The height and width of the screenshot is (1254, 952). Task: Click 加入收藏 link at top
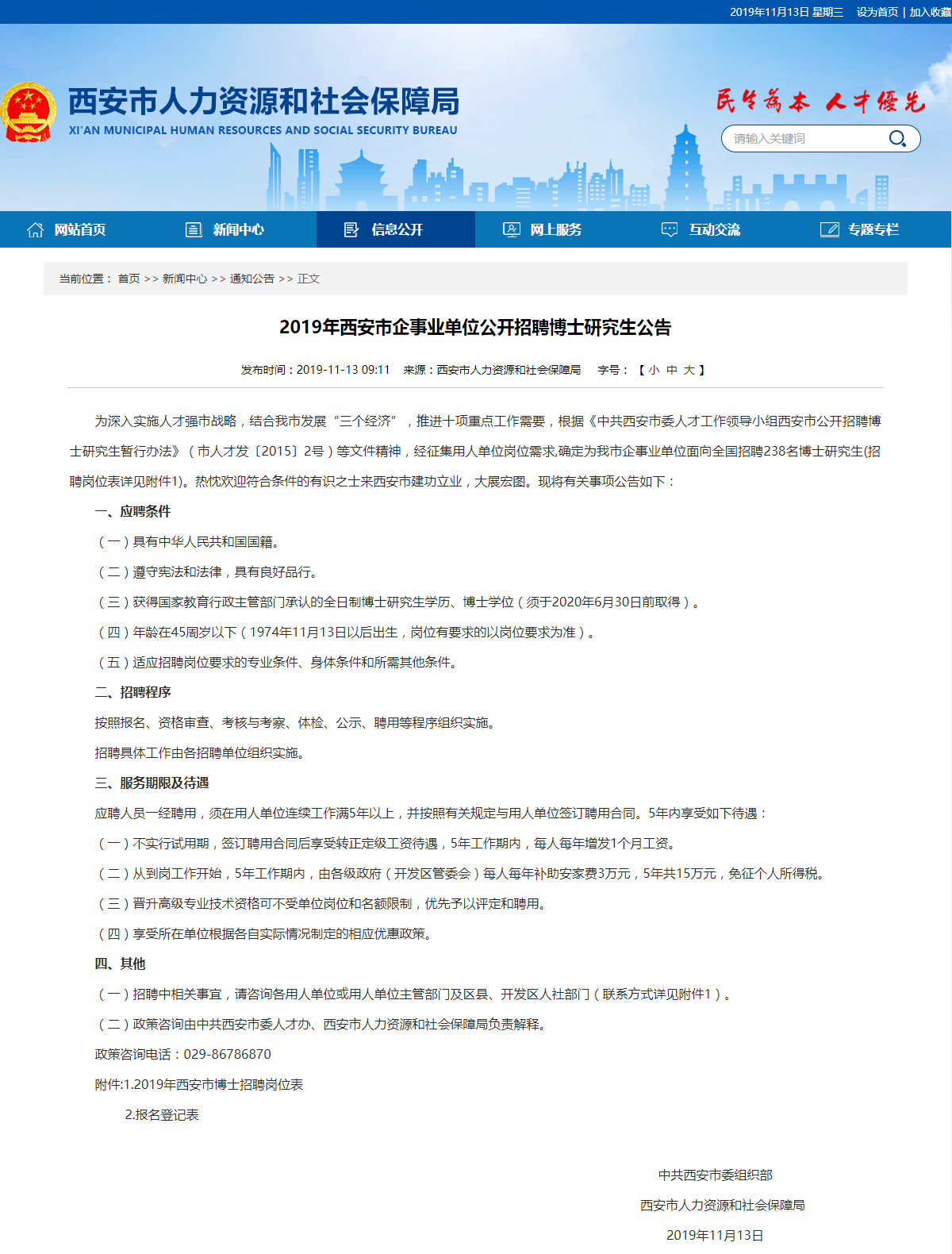tap(931, 12)
